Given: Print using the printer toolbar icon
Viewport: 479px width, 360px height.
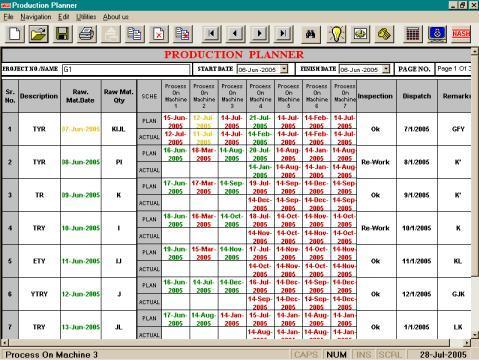Looking at the screenshot, I should click(x=87, y=34).
